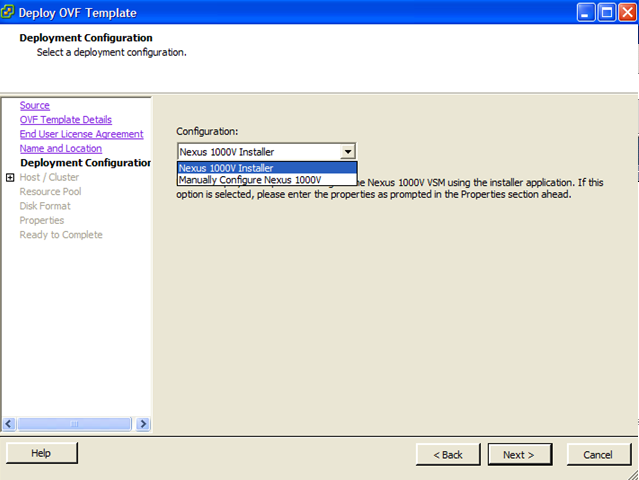Go back with the Back button
This screenshot has height=480, width=639.
pyautogui.click(x=448, y=455)
